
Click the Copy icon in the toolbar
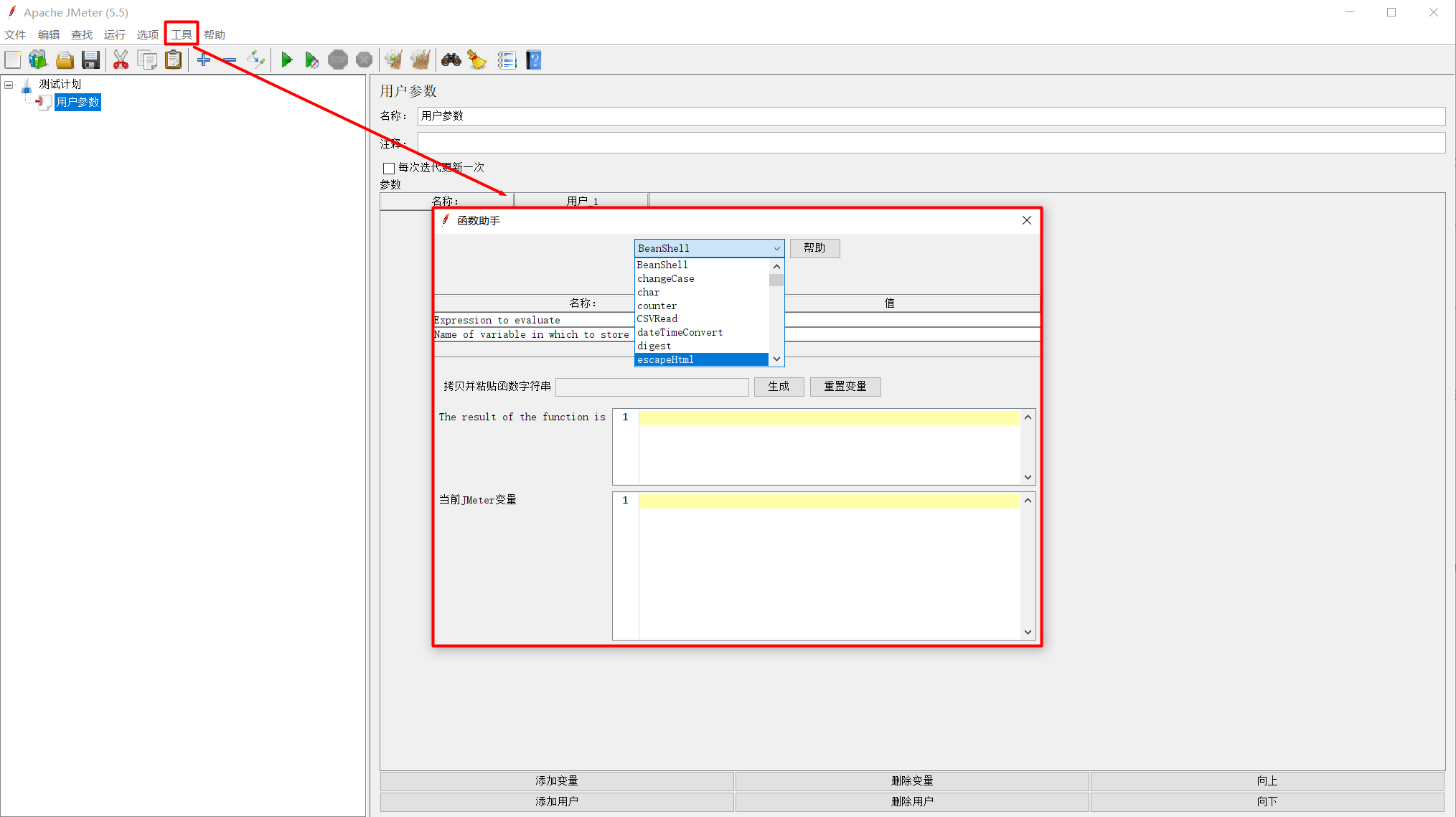pyautogui.click(x=147, y=60)
